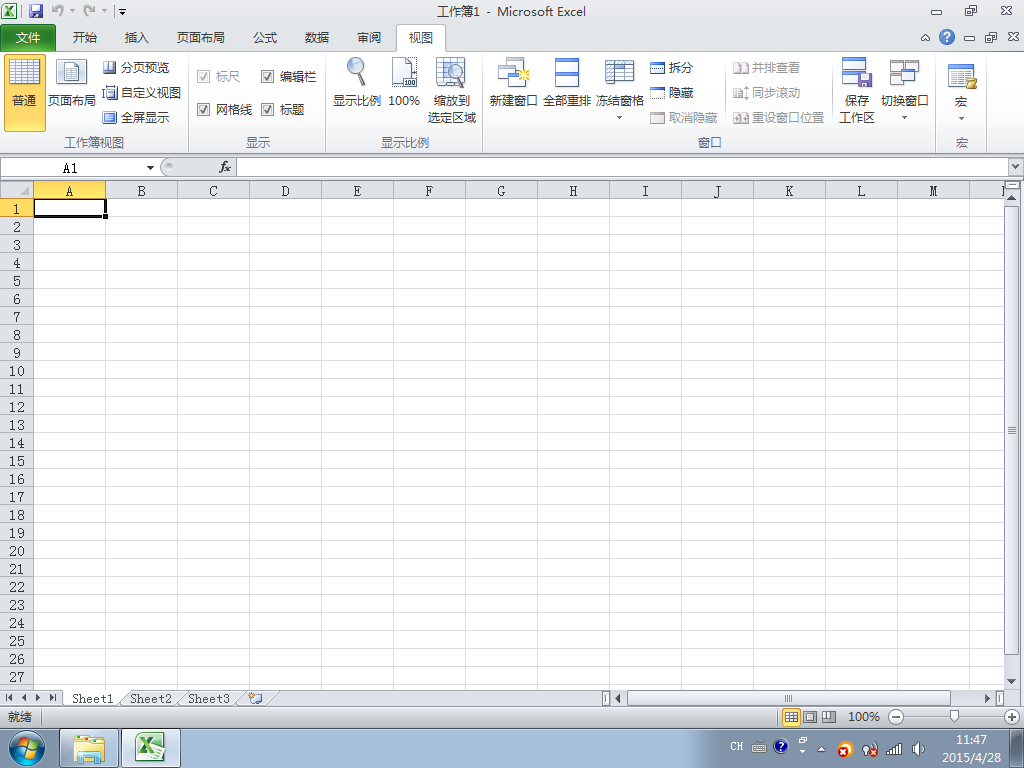Click 全部重排 arrange all windows

[x=566, y=83]
